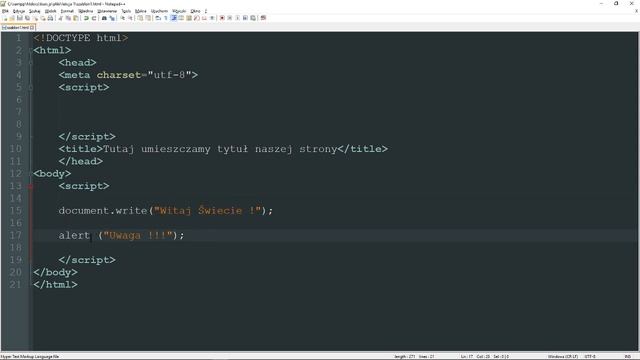Close the html file tab with its X
Image resolution: width=640 pixels, height=360 pixels.
tap(32, 27)
